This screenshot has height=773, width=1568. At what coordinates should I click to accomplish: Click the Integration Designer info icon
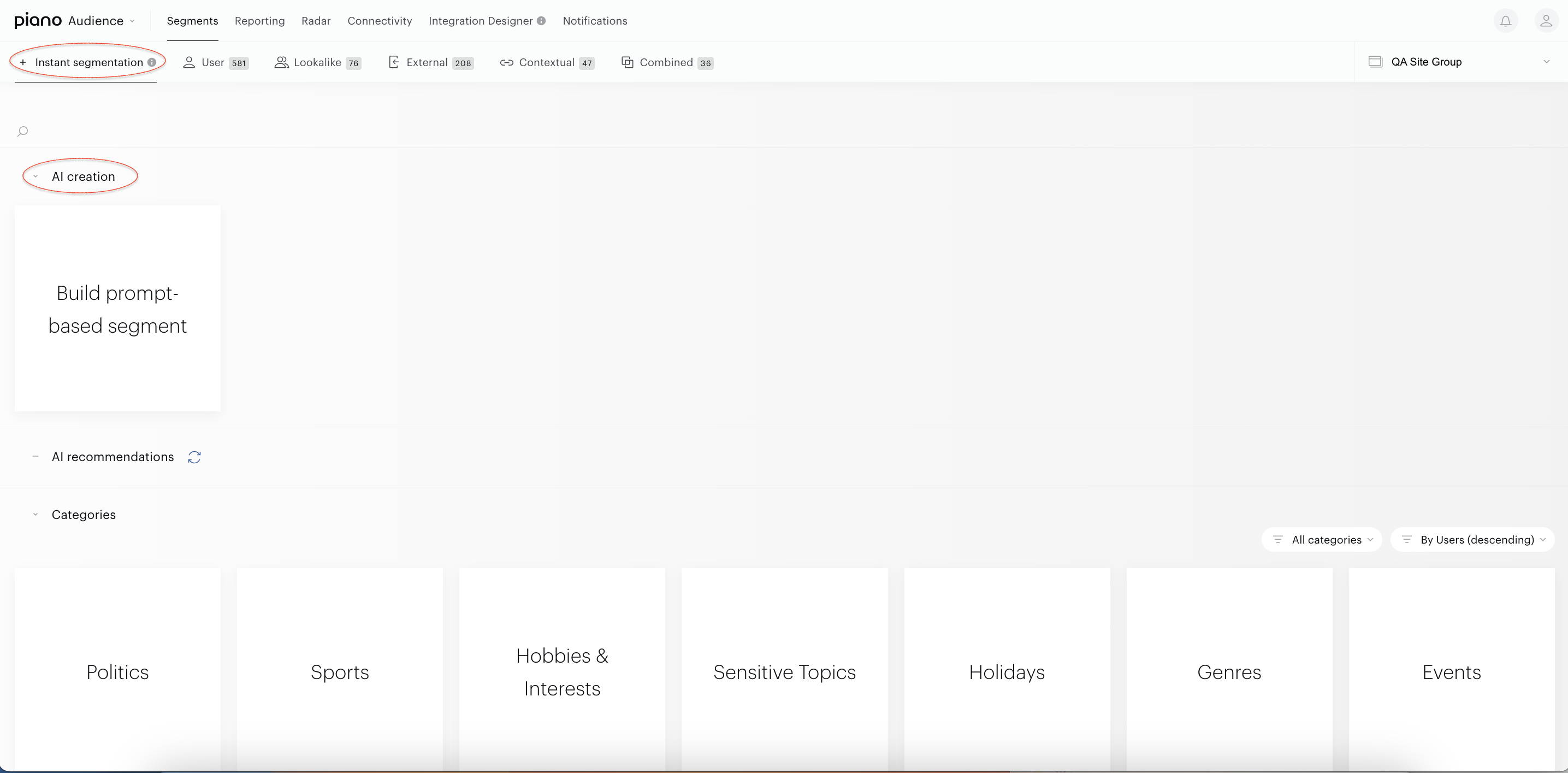tap(541, 21)
